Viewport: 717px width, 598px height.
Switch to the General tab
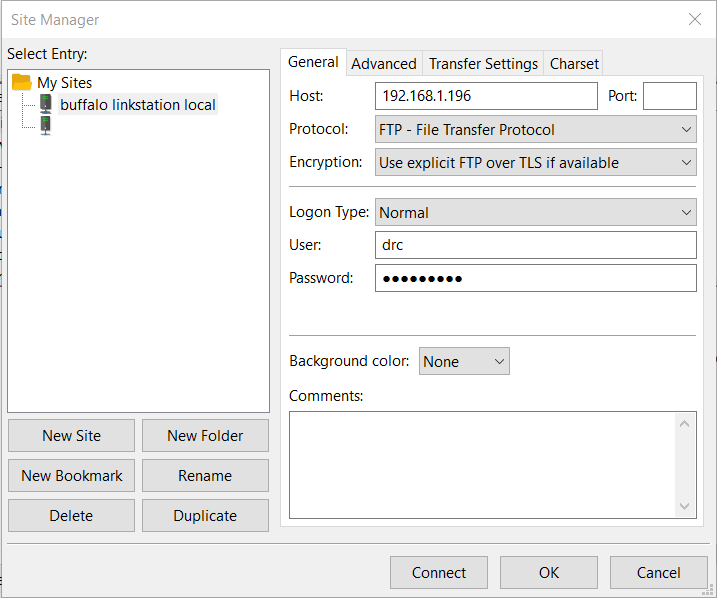(313, 62)
